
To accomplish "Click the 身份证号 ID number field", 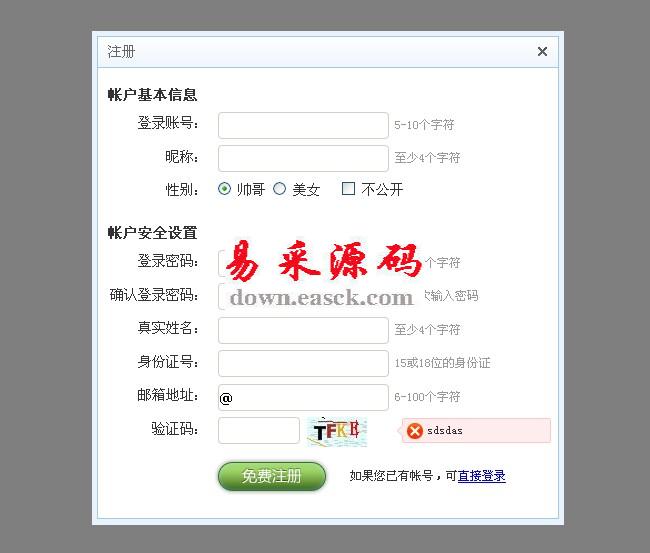I will [x=303, y=364].
